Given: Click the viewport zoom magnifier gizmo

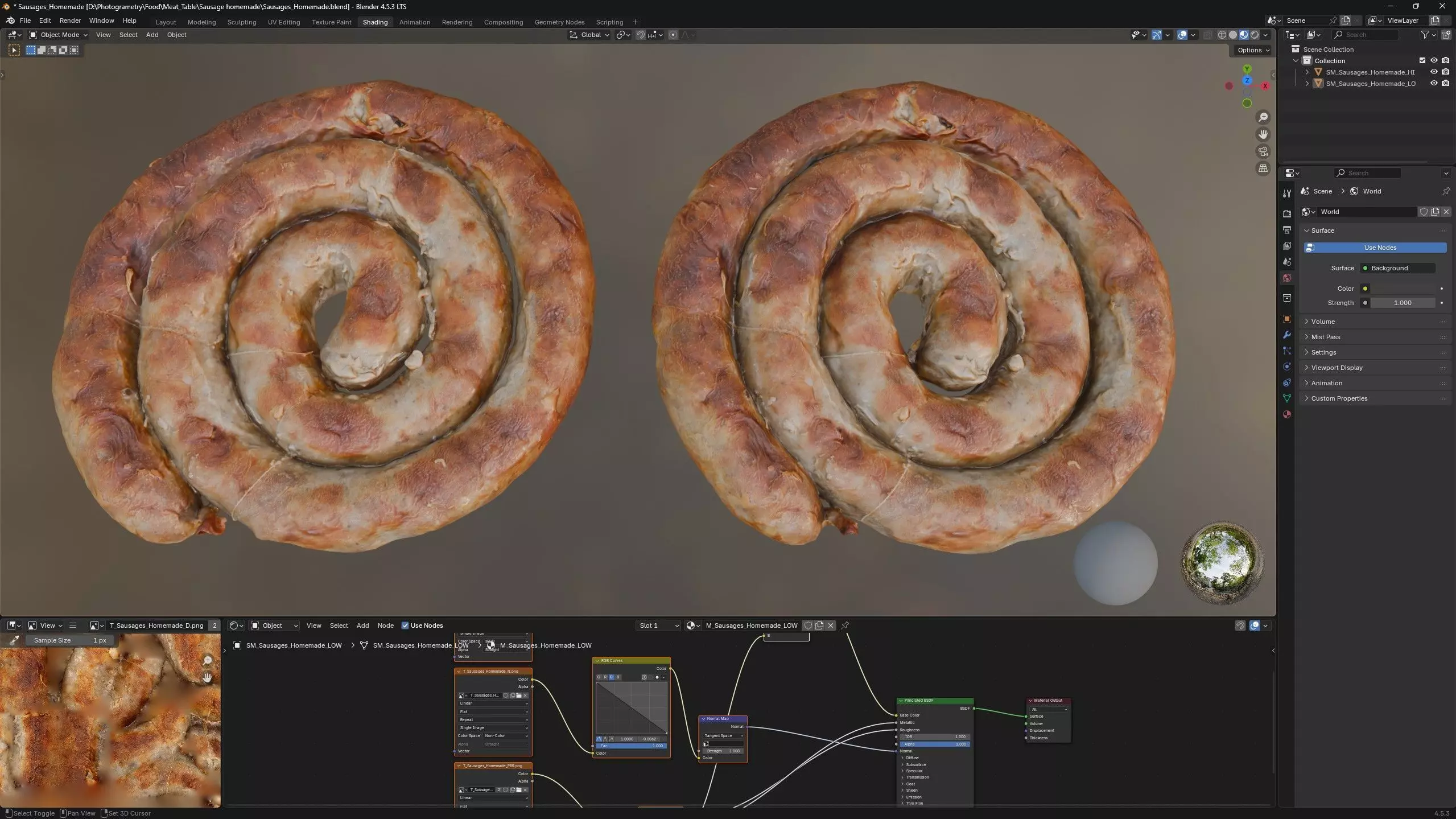Looking at the screenshot, I should [x=1263, y=117].
